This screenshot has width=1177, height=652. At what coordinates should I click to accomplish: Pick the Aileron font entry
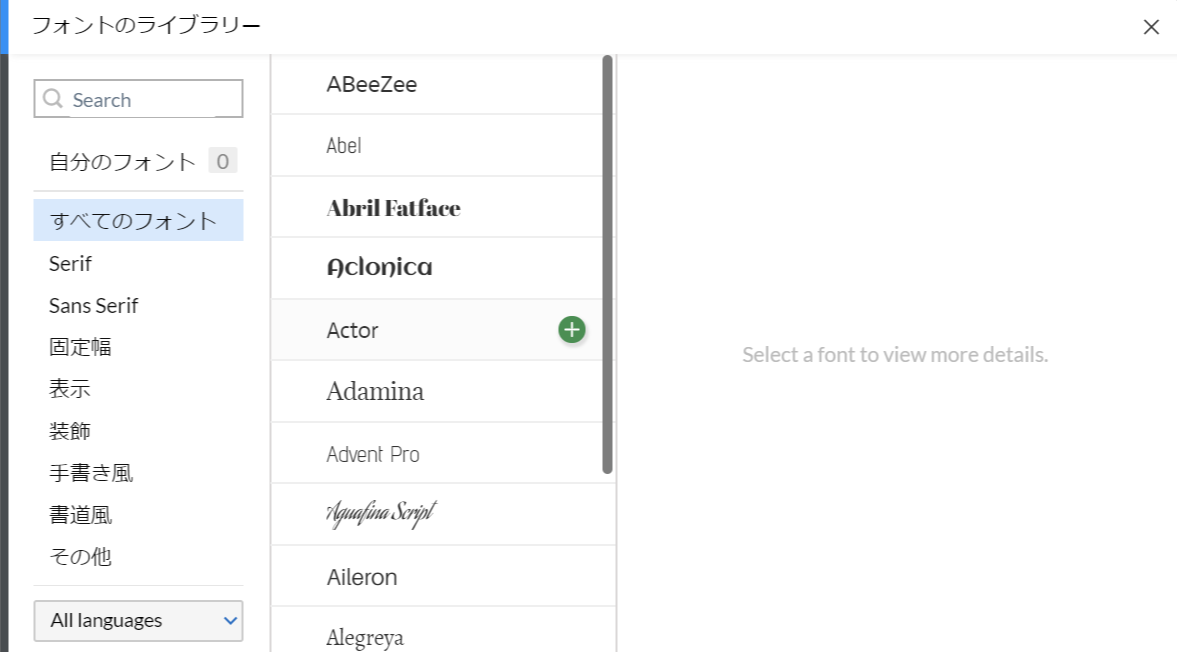pyautogui.click(x=362, y=577)
